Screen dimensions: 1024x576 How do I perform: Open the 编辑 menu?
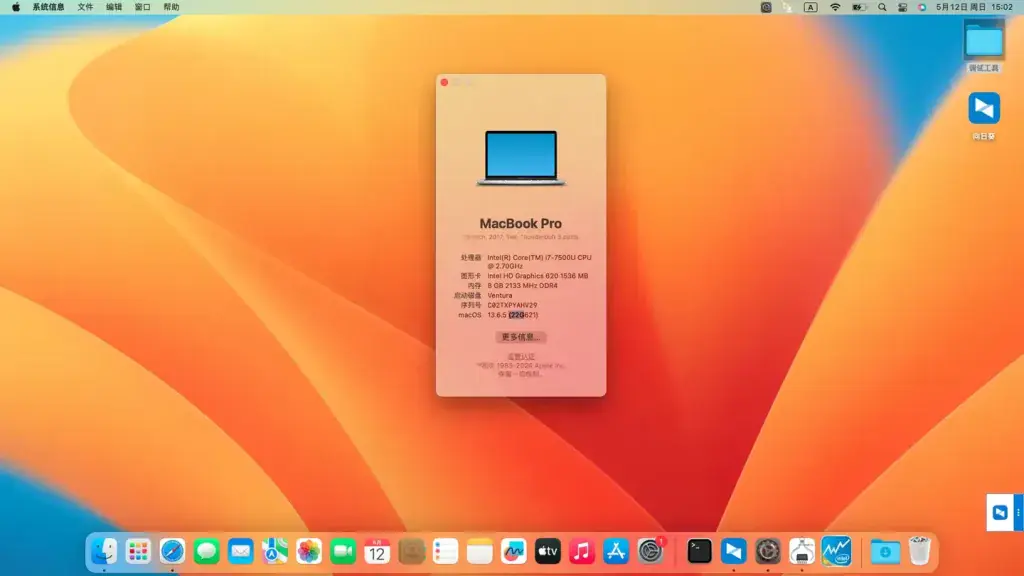(x=114, y=7)
